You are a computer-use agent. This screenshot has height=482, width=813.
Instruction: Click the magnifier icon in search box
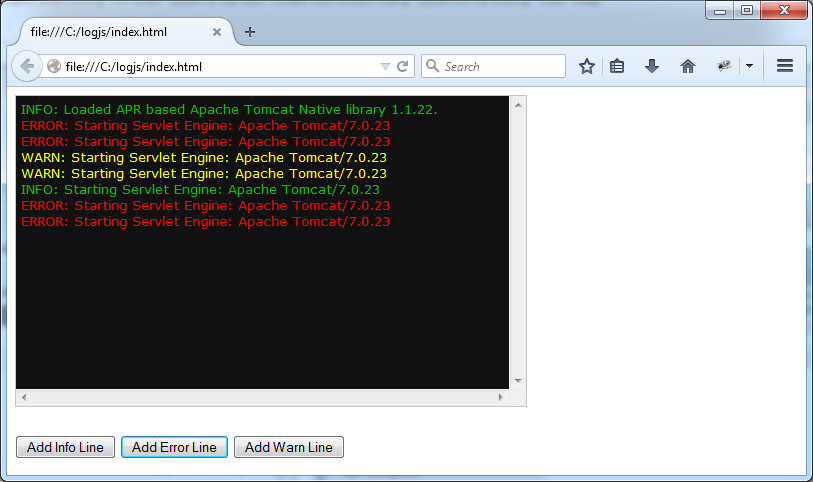click(432, 66)
